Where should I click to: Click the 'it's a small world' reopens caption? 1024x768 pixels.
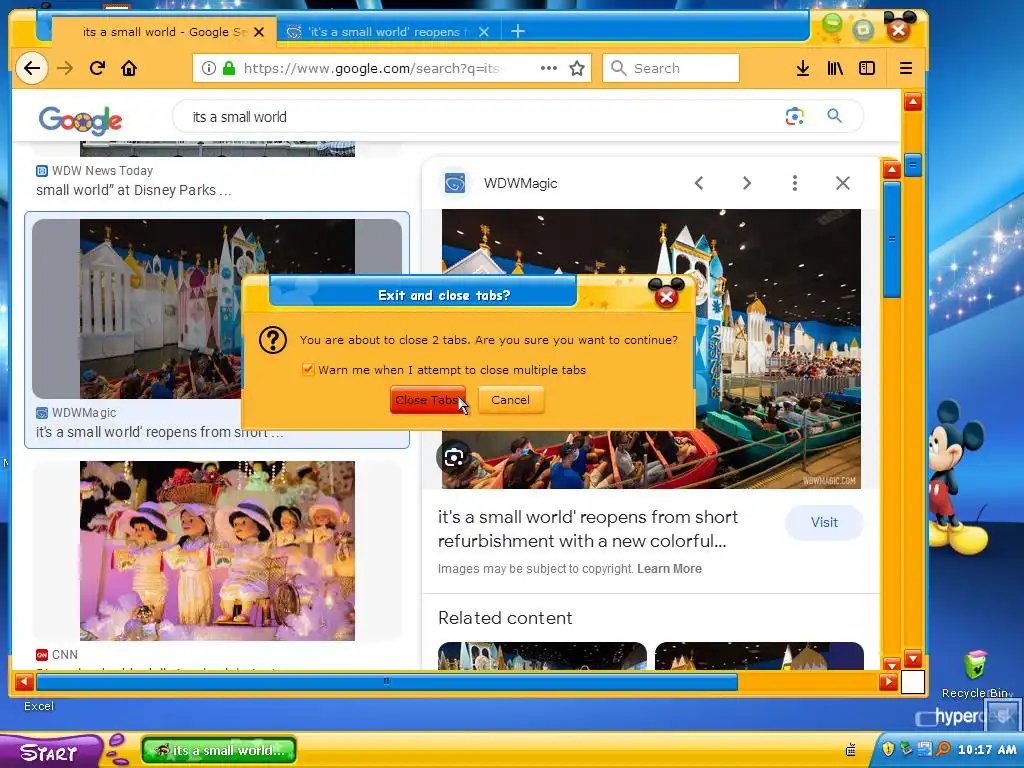(159, 432)
